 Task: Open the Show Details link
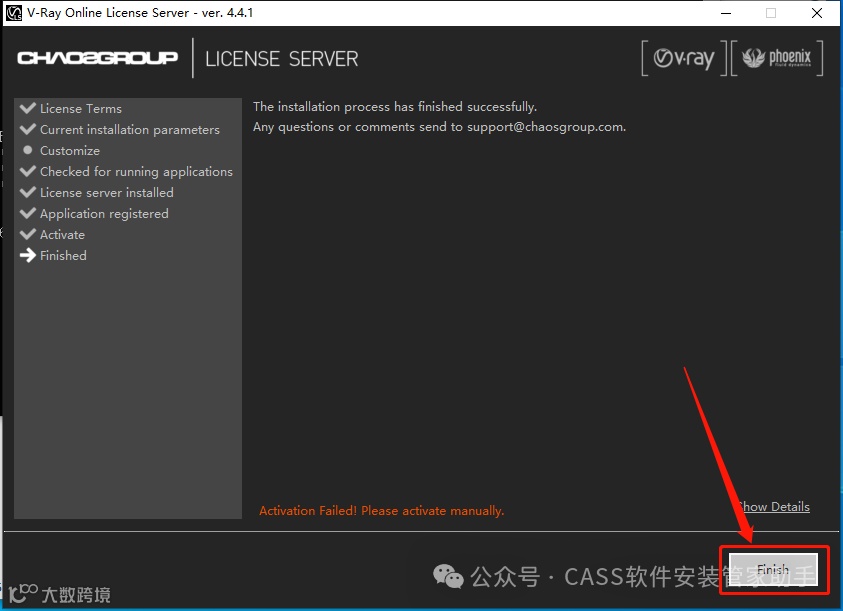pyautogui.click(x=773, y=507)
